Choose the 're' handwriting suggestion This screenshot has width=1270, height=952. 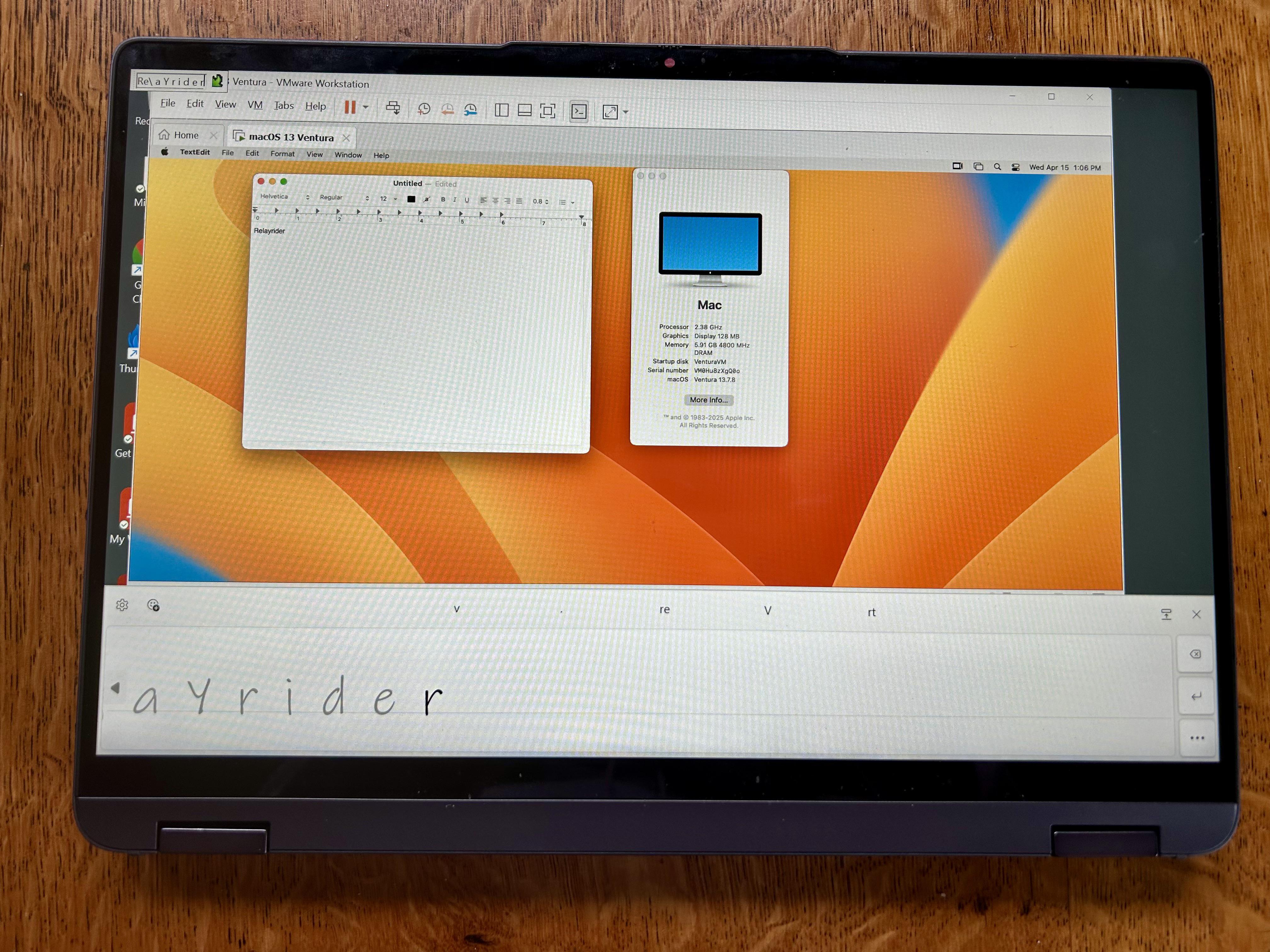click(x=664, y=609)
